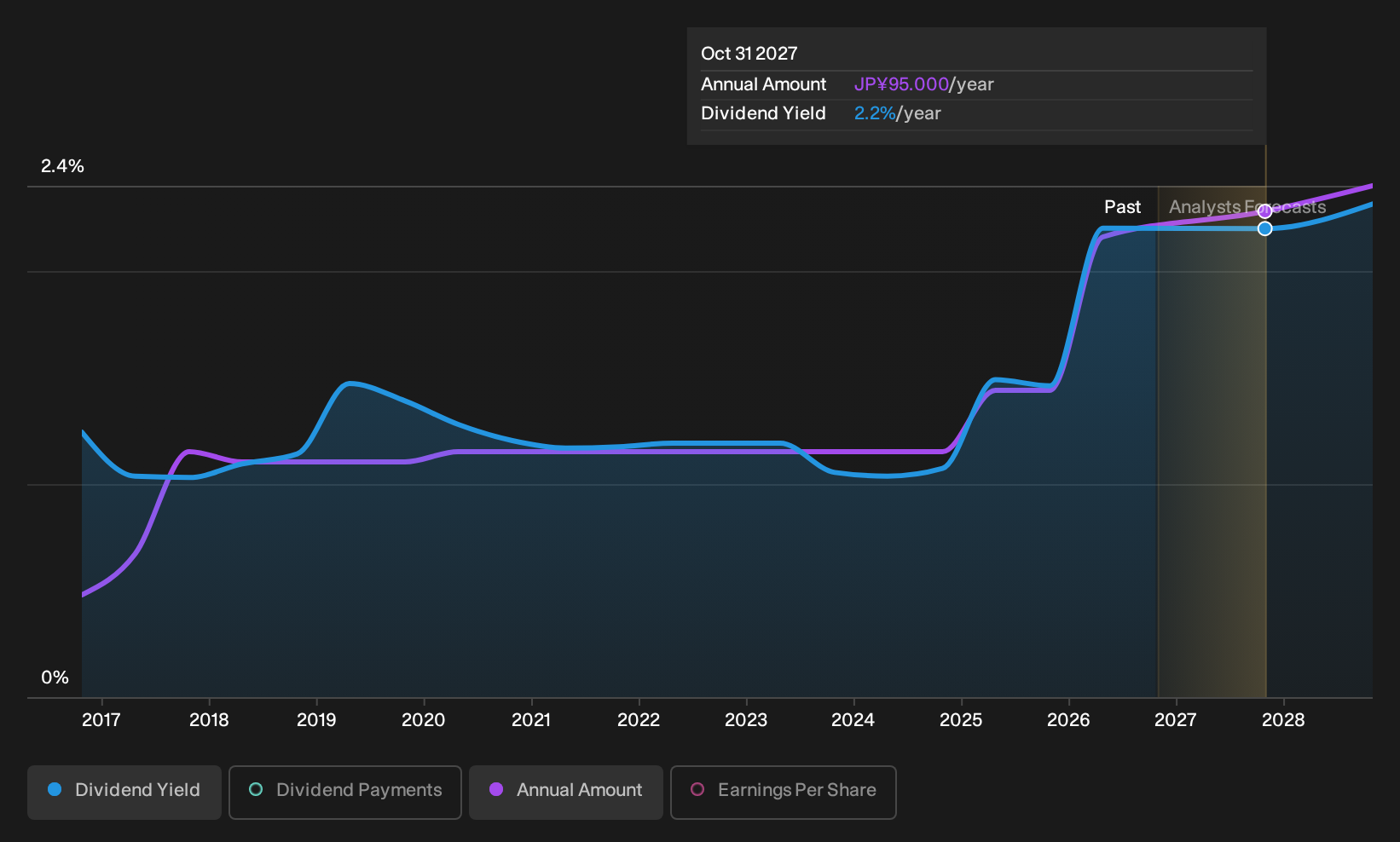Image resolution: width=1400 pixels, height=842 pixels.
Task: Click the tooltip's Annual Amount label
Action: tap(763, 84)
